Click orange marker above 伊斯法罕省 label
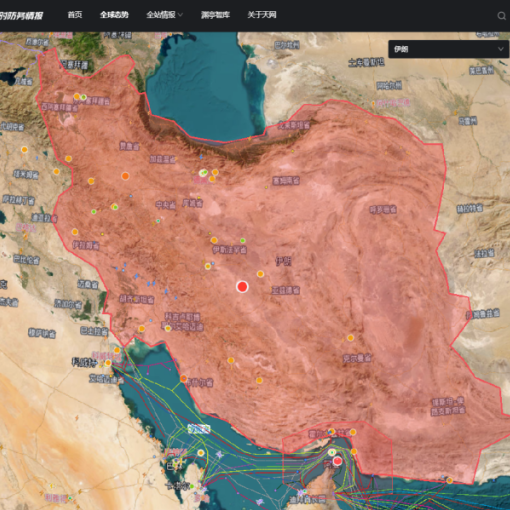Image resolution: width=510 pixels, height=510 pixels. click(214, 240)
